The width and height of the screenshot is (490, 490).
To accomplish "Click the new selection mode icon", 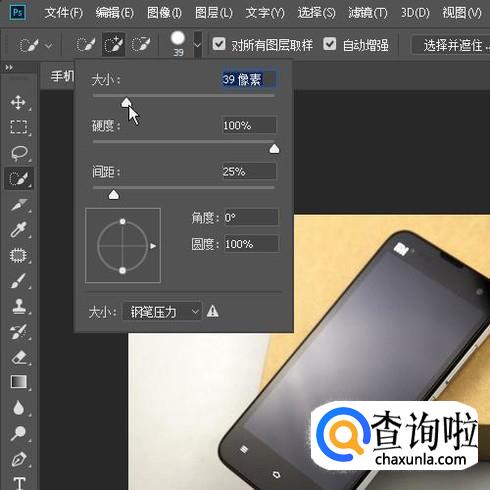I will (86, 44).
